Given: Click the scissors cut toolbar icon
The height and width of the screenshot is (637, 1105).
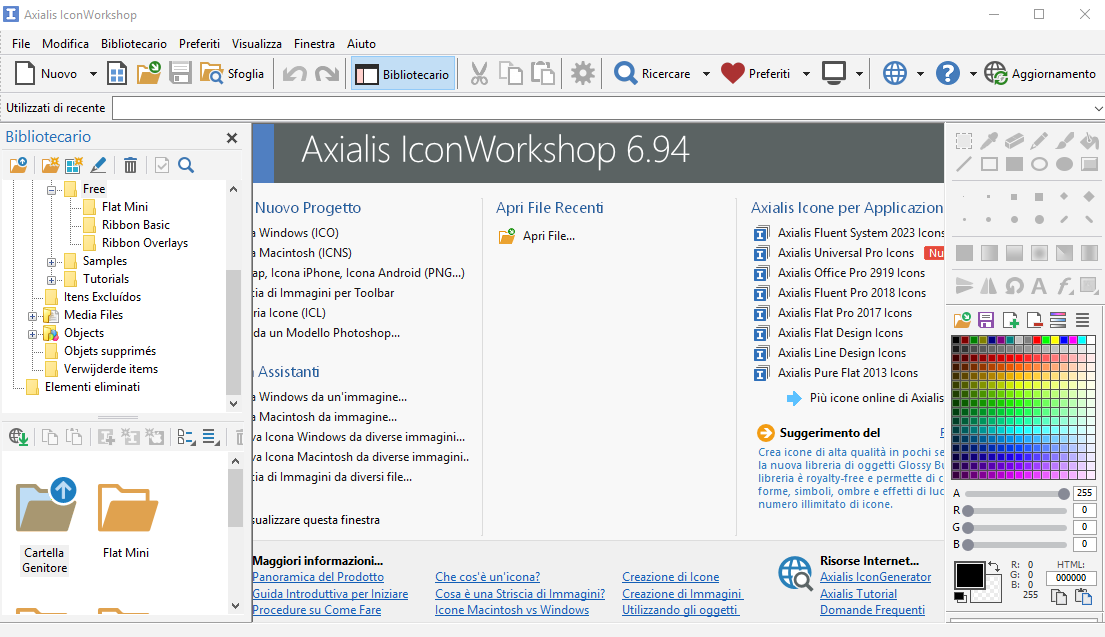Looking at the screenshot, I should [479, 73].
